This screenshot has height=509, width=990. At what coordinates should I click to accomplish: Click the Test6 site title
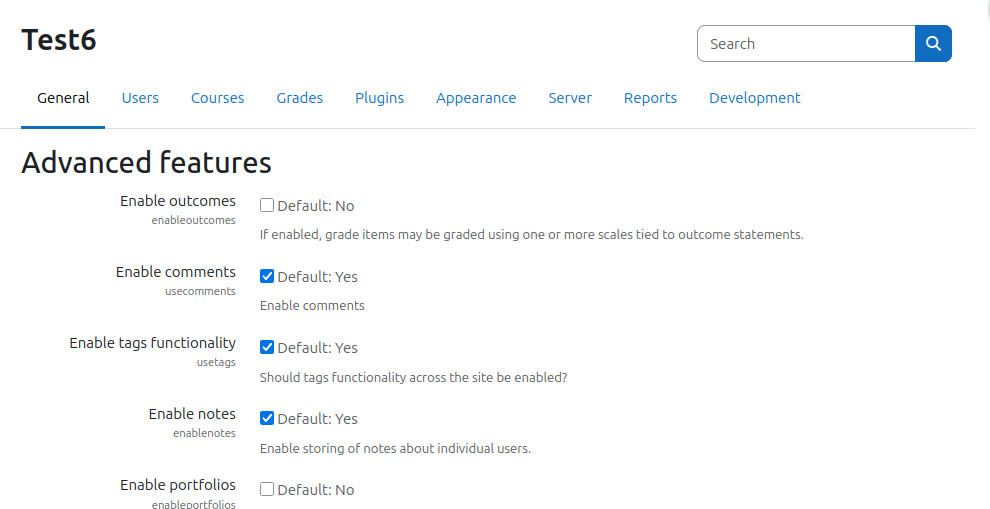[59, 40]
